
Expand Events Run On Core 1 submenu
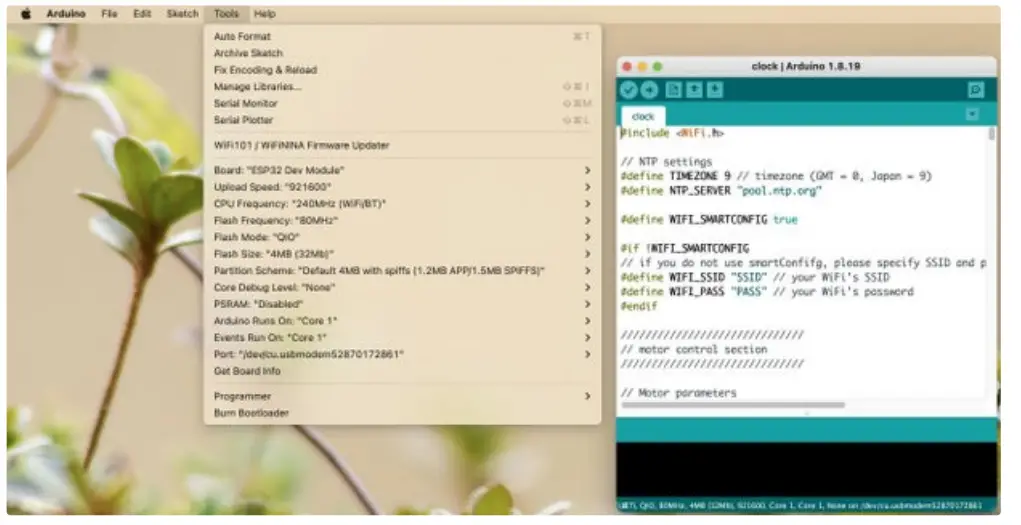(x=402, y=337)
